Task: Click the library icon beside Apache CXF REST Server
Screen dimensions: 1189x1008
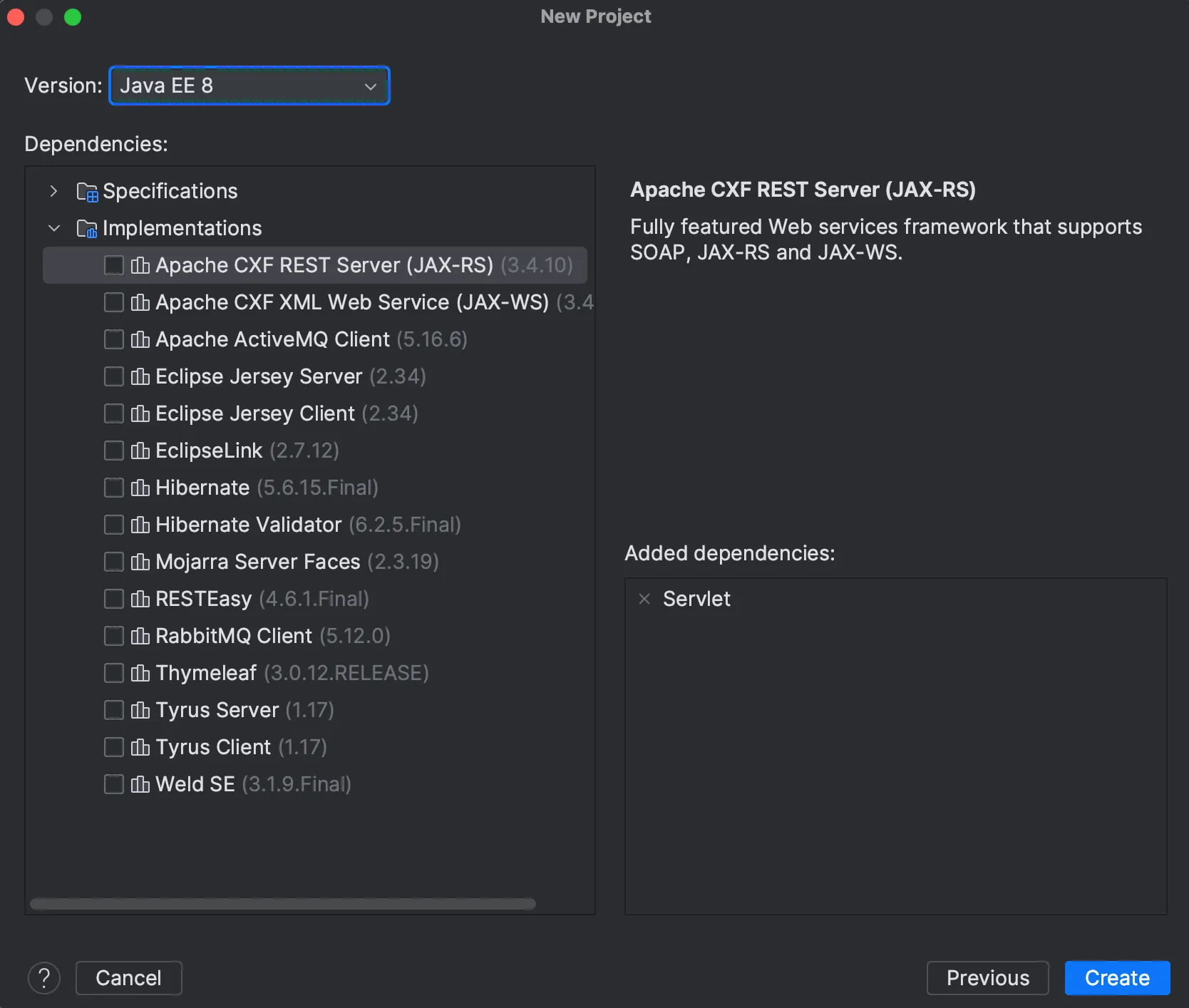Action: [140, 265]
